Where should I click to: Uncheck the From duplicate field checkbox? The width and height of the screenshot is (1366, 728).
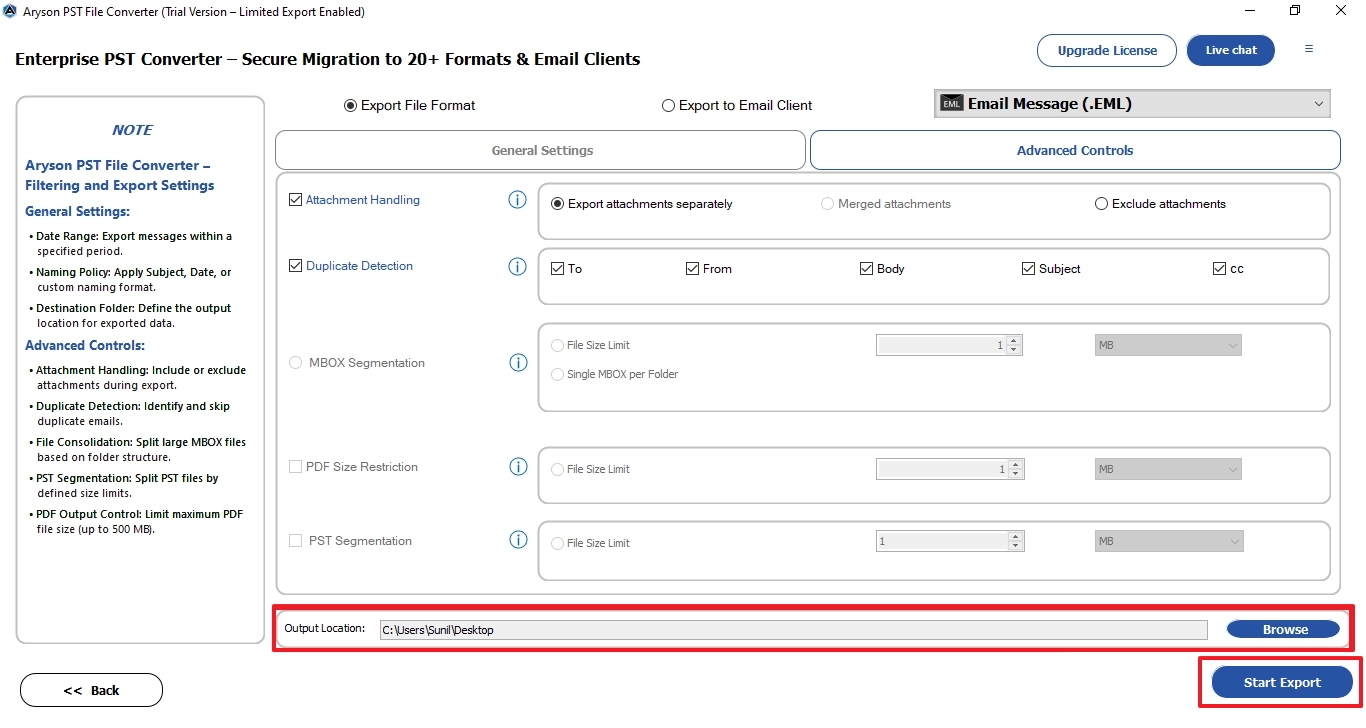point(692,269)
